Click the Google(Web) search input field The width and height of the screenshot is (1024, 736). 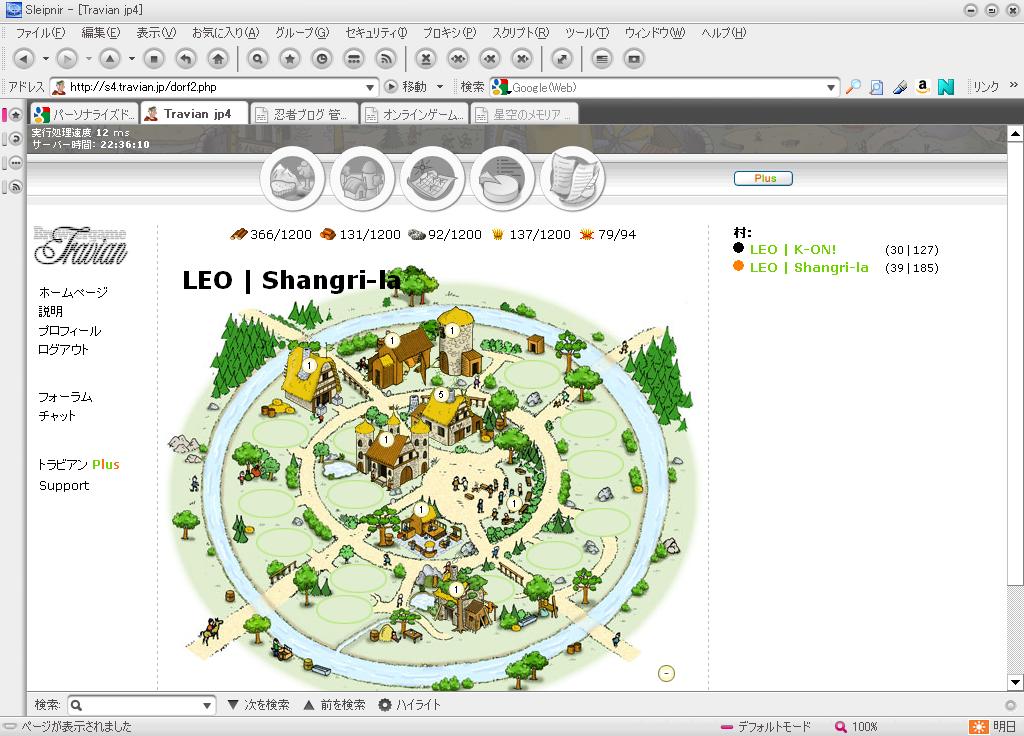[664, 88]
